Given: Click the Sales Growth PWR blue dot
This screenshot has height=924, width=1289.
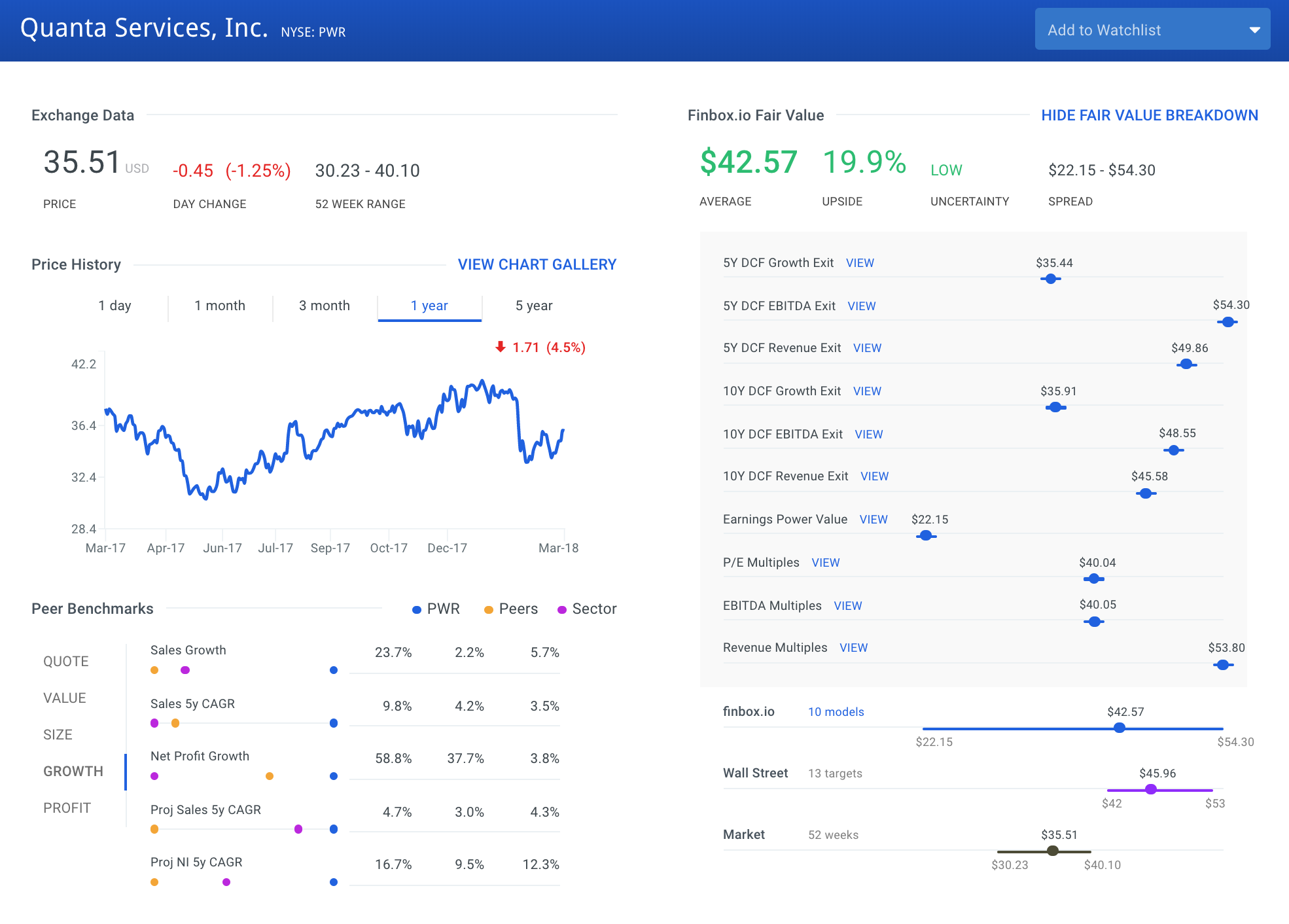Looking at the screenshot, I should pos(334,670).
